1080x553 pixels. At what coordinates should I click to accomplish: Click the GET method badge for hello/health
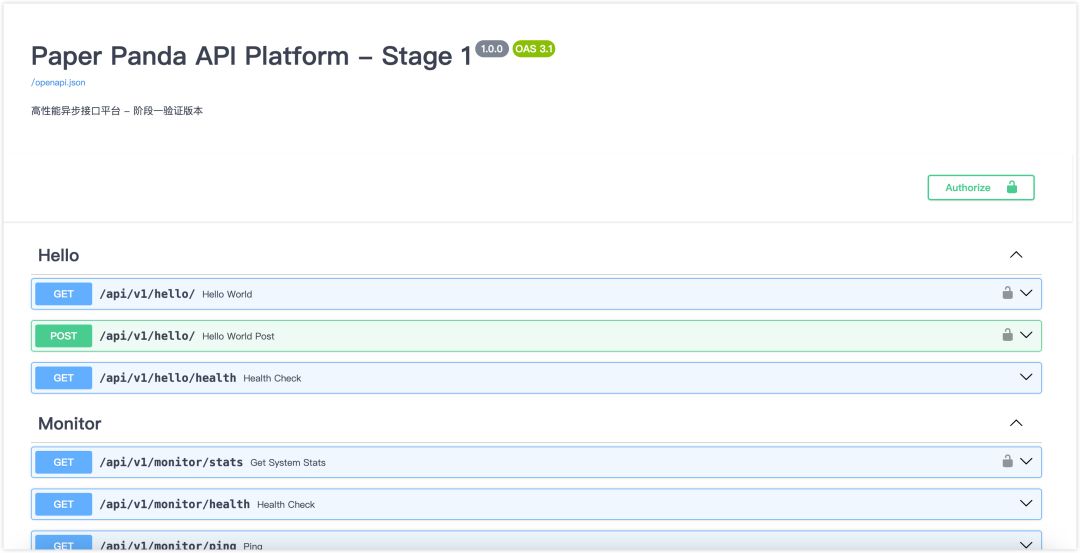pyautogui.click(x=63, y=378)
